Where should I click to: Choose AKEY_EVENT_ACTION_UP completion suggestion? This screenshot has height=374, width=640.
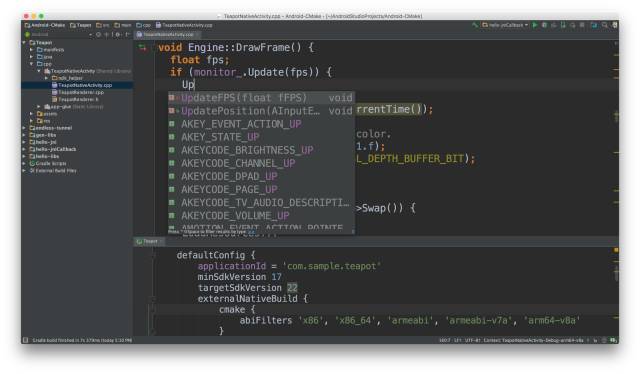(261, 124)
